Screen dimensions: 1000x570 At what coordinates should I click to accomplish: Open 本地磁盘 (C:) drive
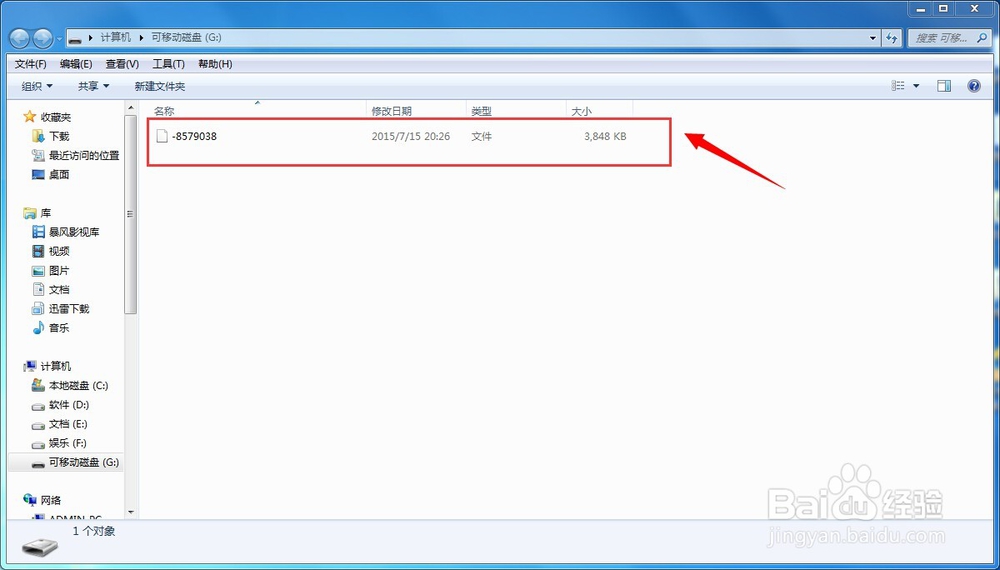click(78, 386)
